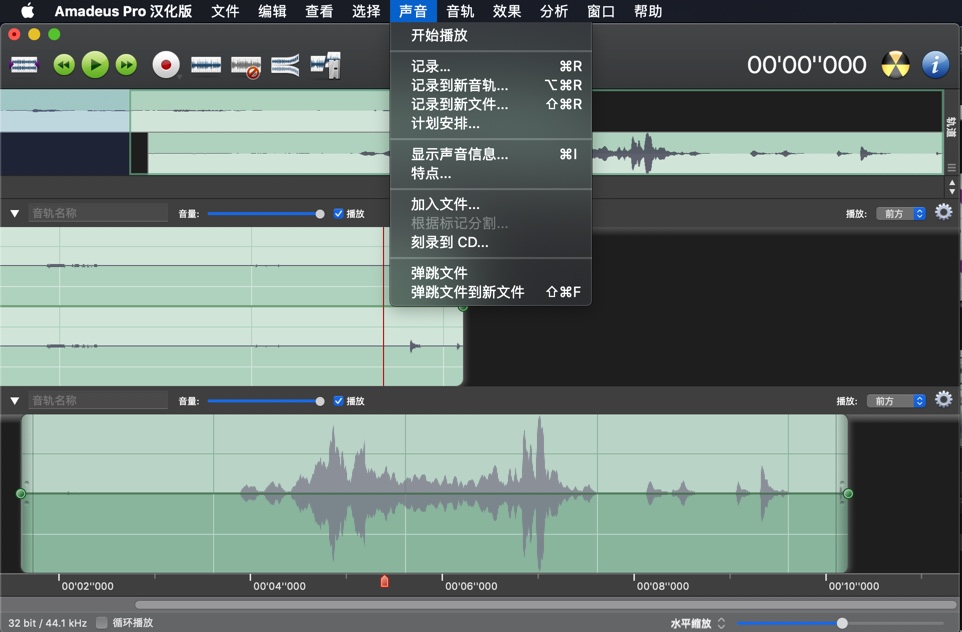The width and height of the screenshot is (962, 632).
Task: Click the red record button
Action: (166, 65)
